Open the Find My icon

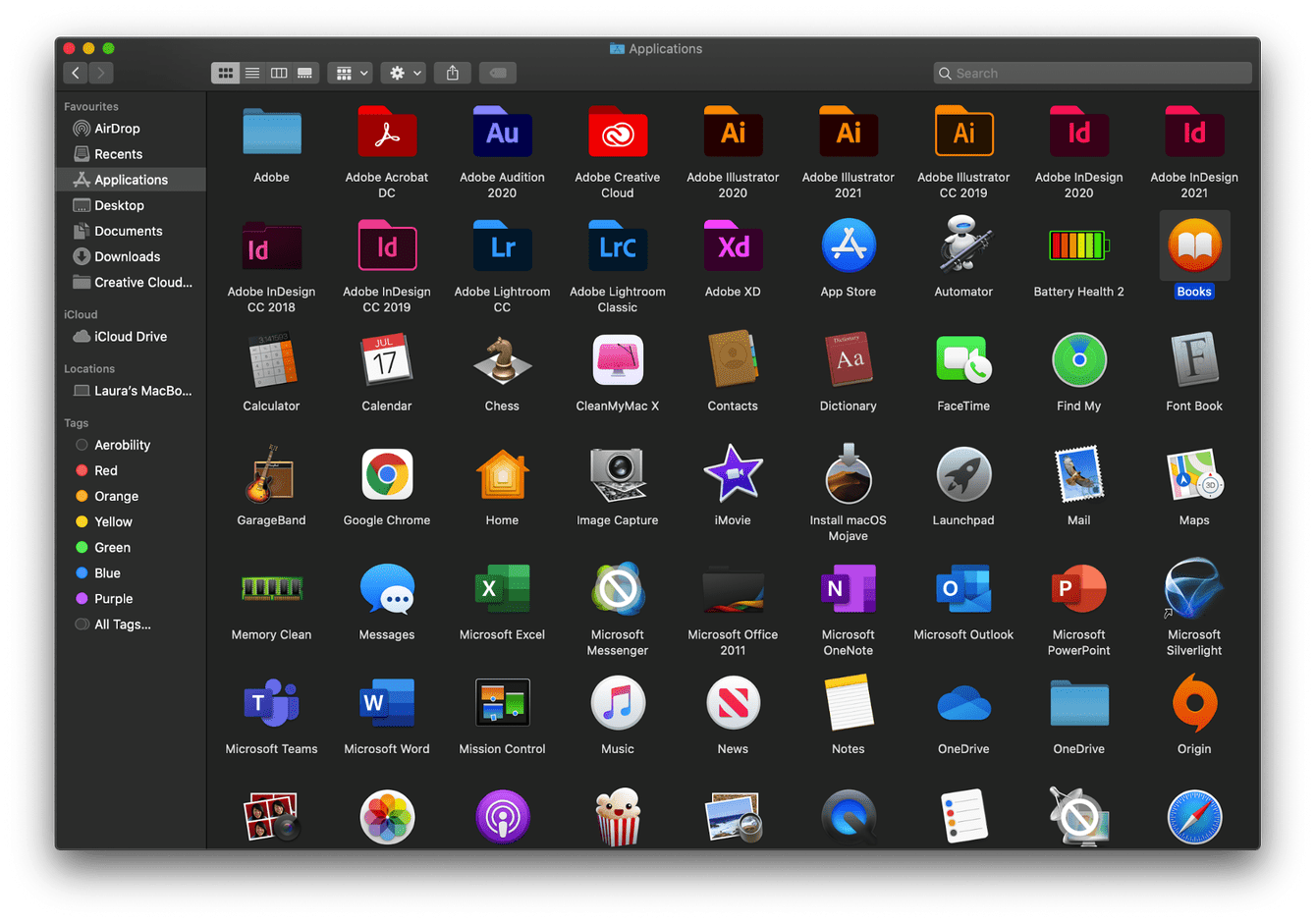[1079, 360]
